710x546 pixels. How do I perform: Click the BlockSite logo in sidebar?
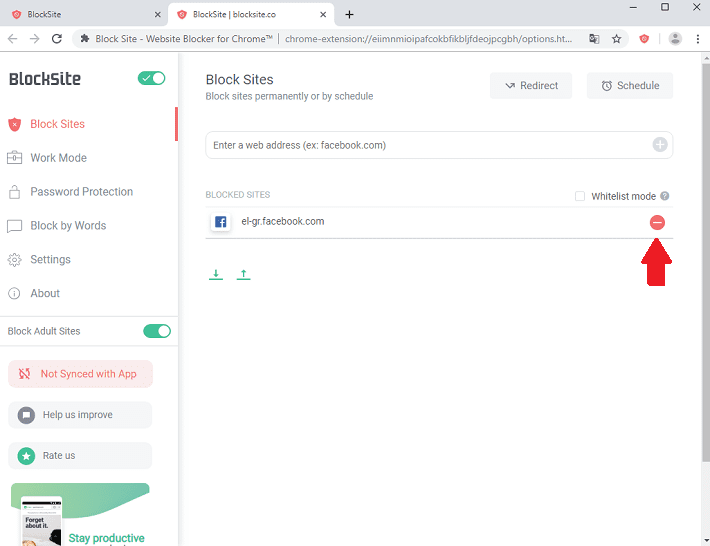(x=45, y=79)
